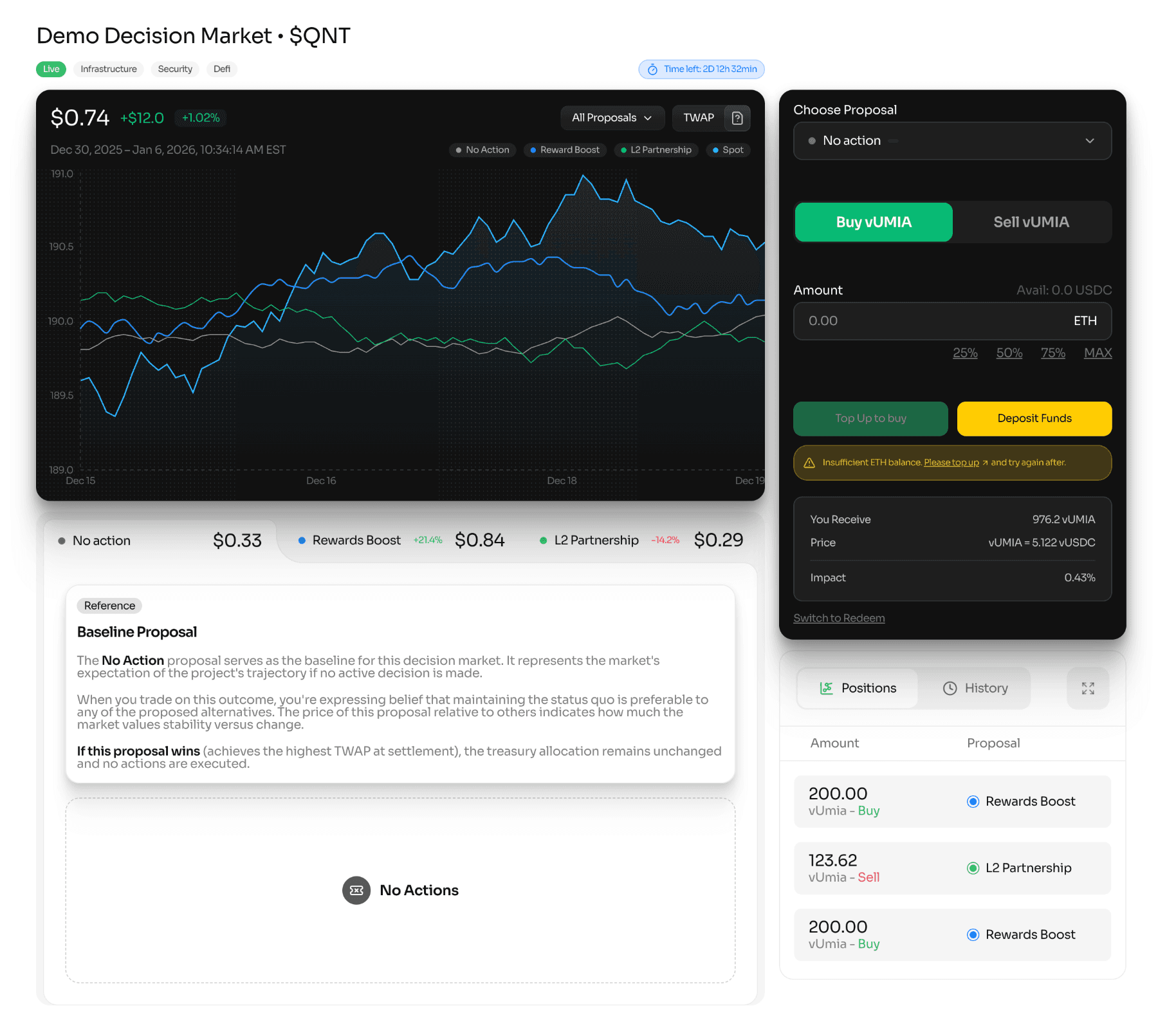Screen dimensions: 1176x1022
Task: Expand the Choose Proposal selector
Action: [952, 141]
